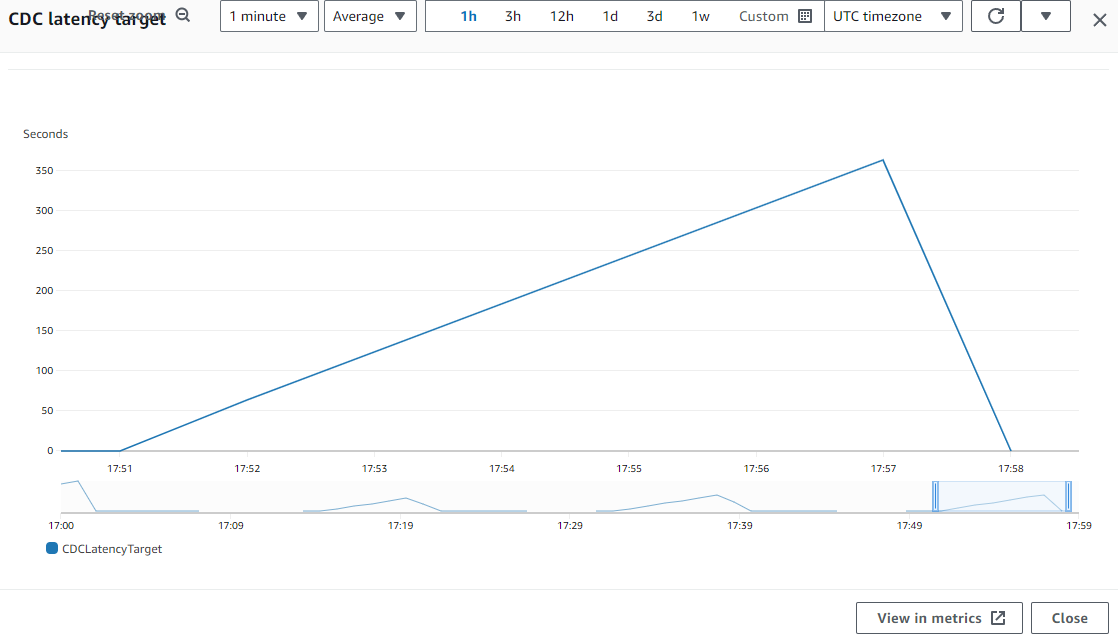Click the Reset zoom magnifier icon
1118x640 pixels.
[183, 15]
